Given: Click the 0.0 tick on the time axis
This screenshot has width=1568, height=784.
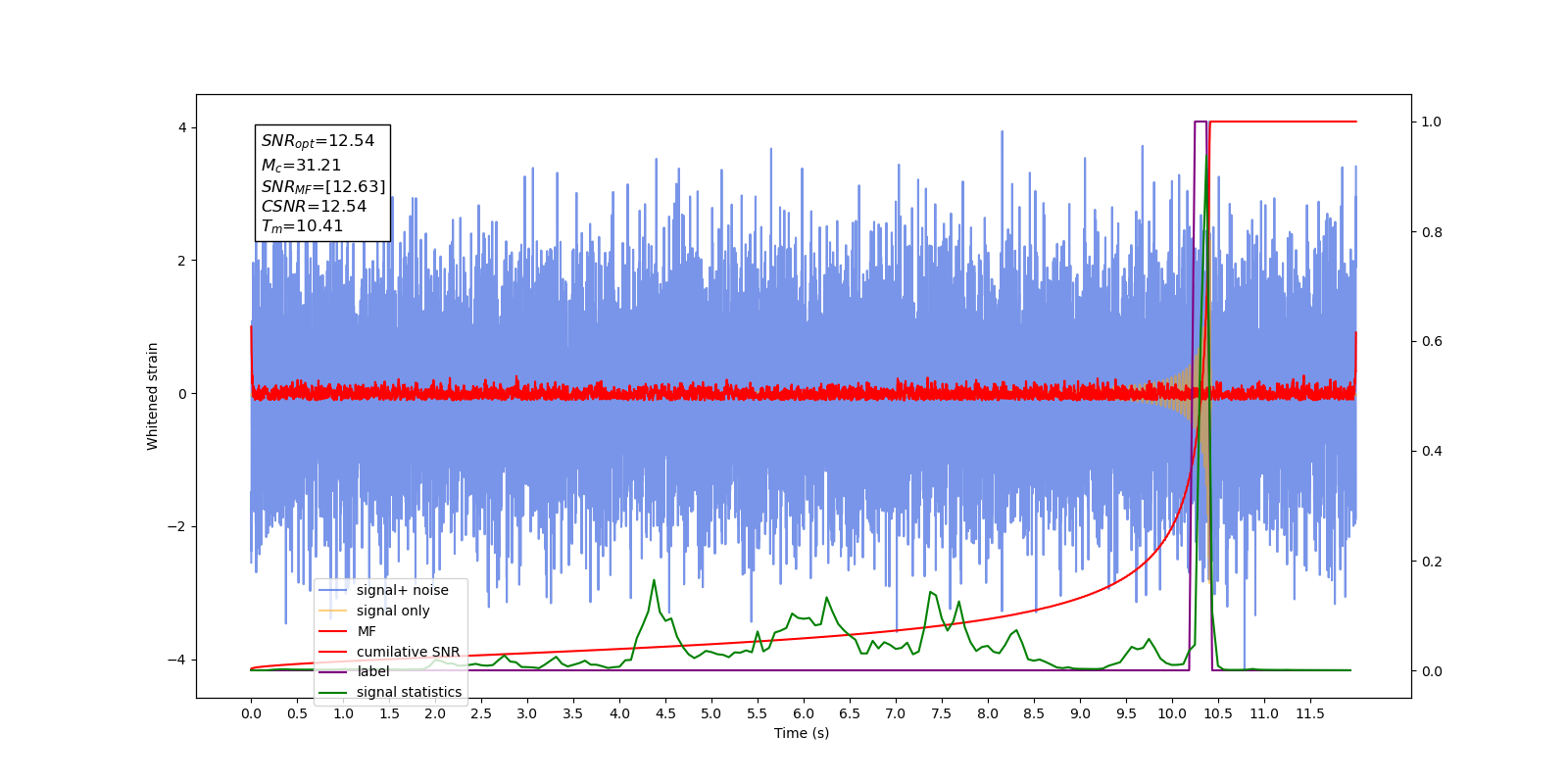Looking at the screenshot, I should tap(251, 713).
